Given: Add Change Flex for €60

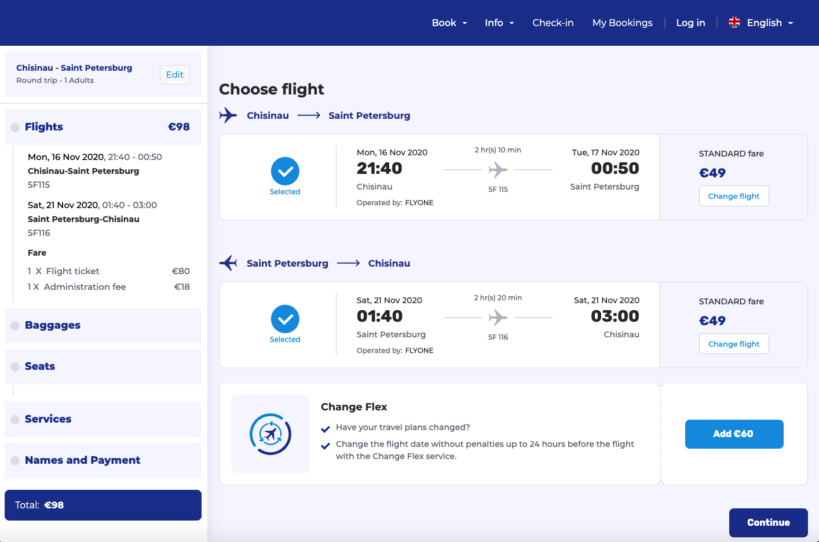Looking at the screenshot, I should 734,434.
